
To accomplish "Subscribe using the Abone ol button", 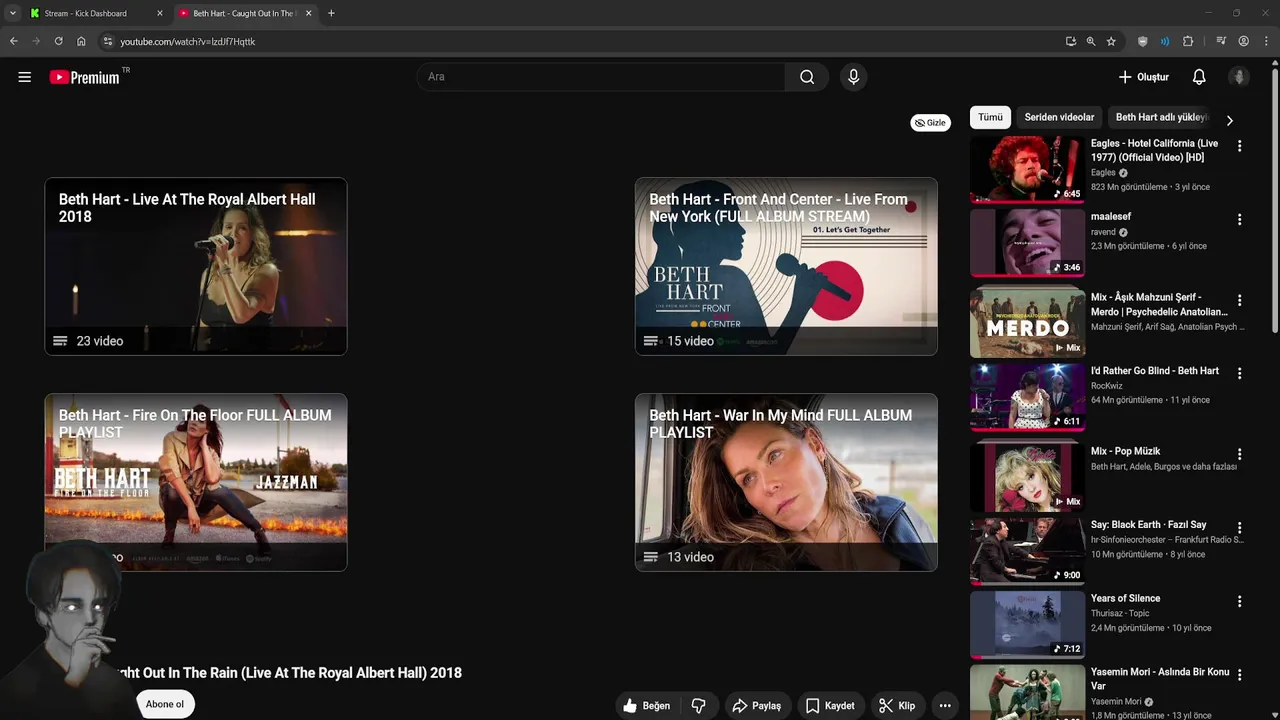I will coord(165,704).
